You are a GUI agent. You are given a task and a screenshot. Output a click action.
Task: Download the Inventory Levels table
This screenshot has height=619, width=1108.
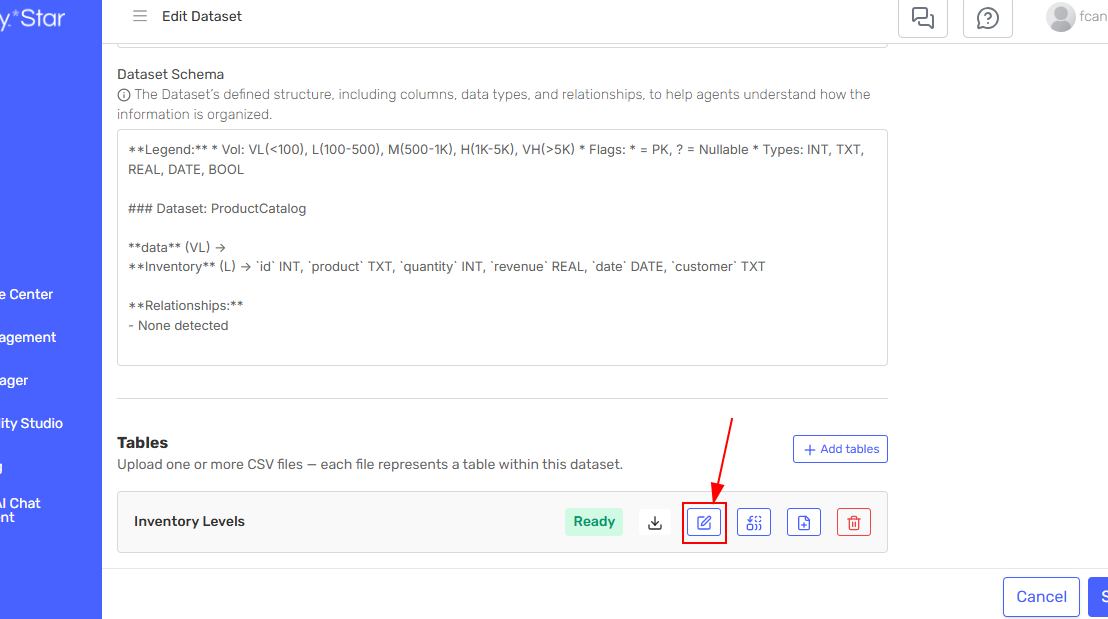coord(655,522)
